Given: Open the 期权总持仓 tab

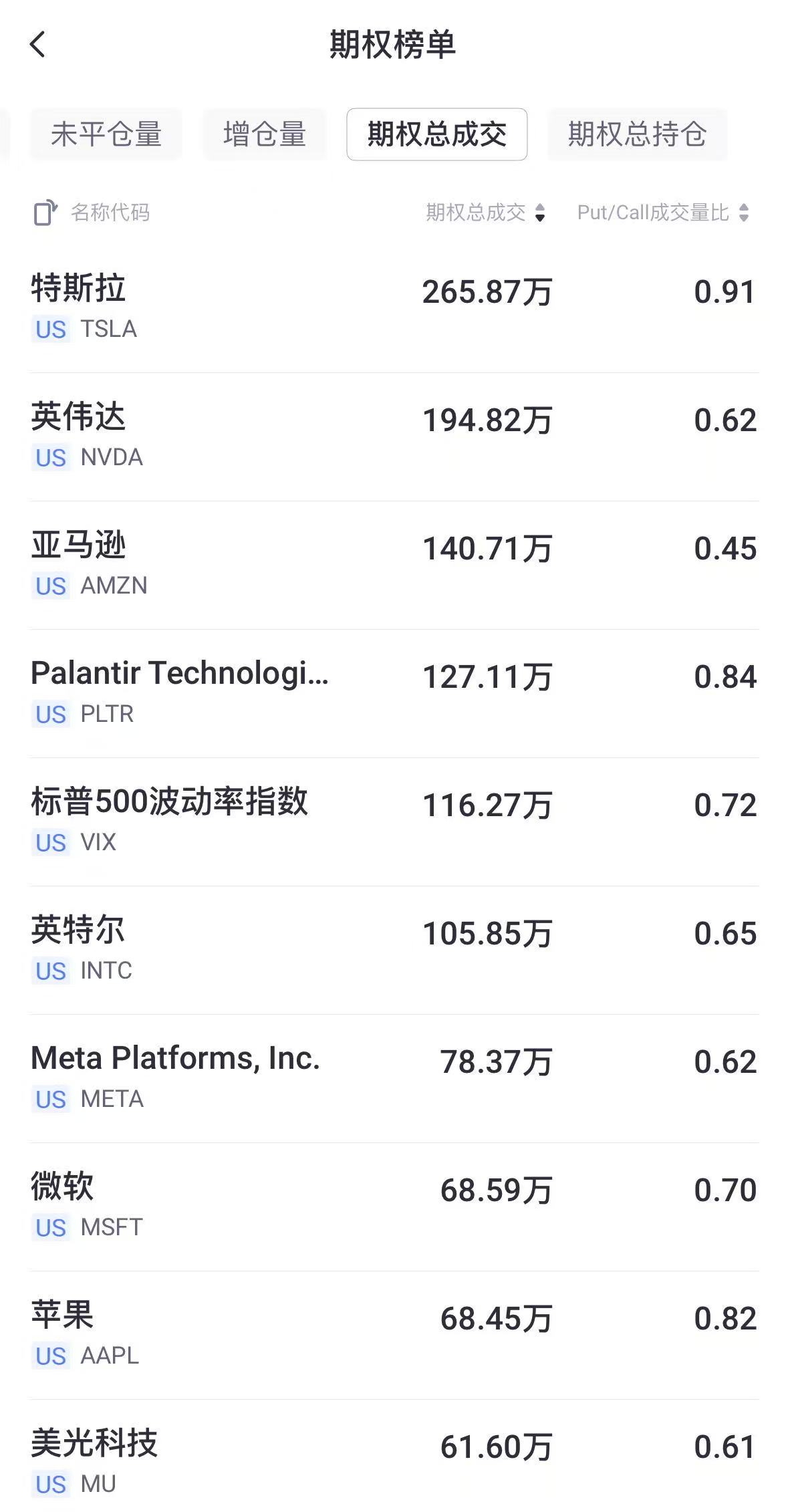Looking at the screenshot, I should click(x=637, y=134).
